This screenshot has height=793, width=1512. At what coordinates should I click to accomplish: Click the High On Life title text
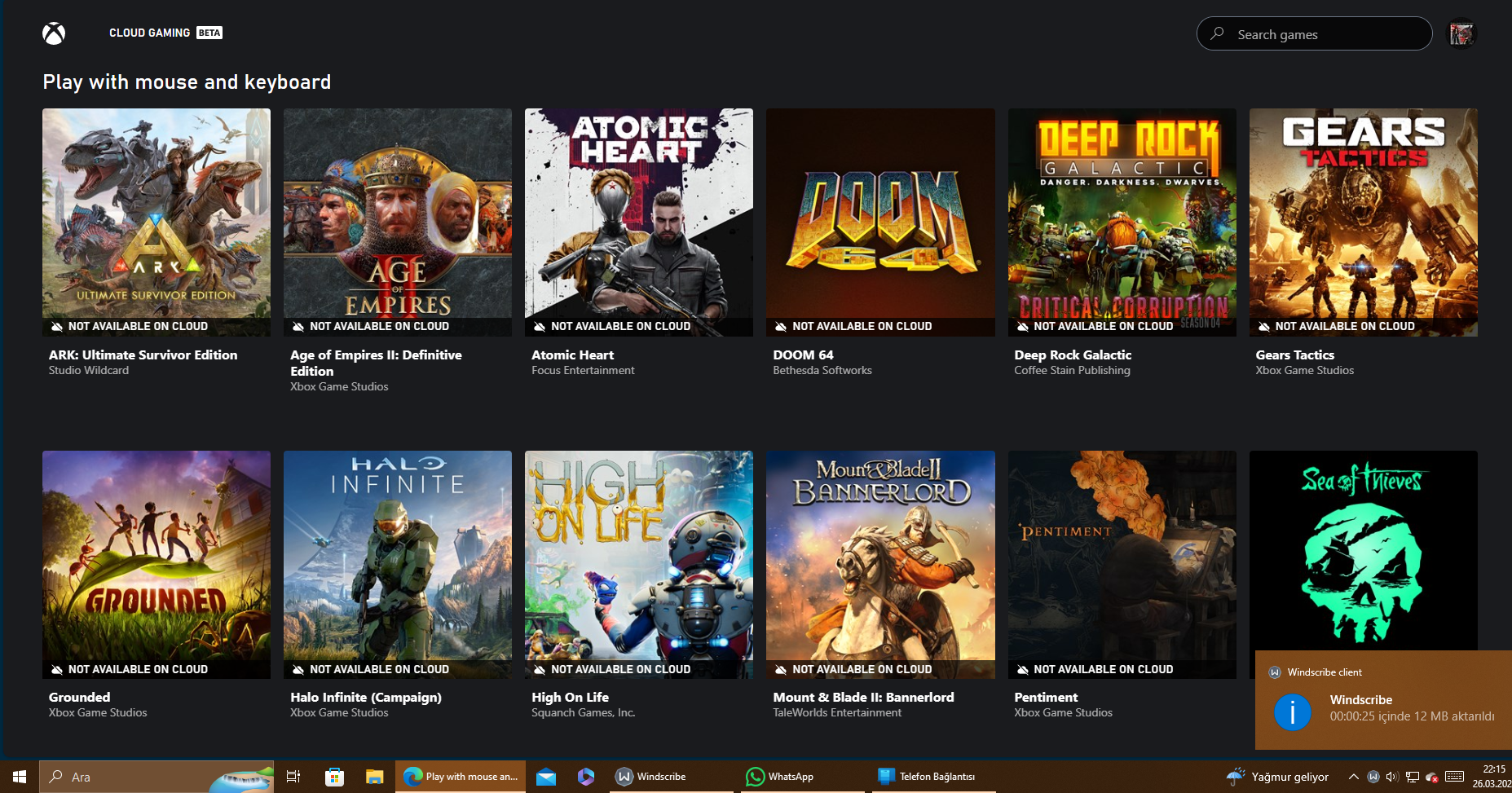click(570, 697)
